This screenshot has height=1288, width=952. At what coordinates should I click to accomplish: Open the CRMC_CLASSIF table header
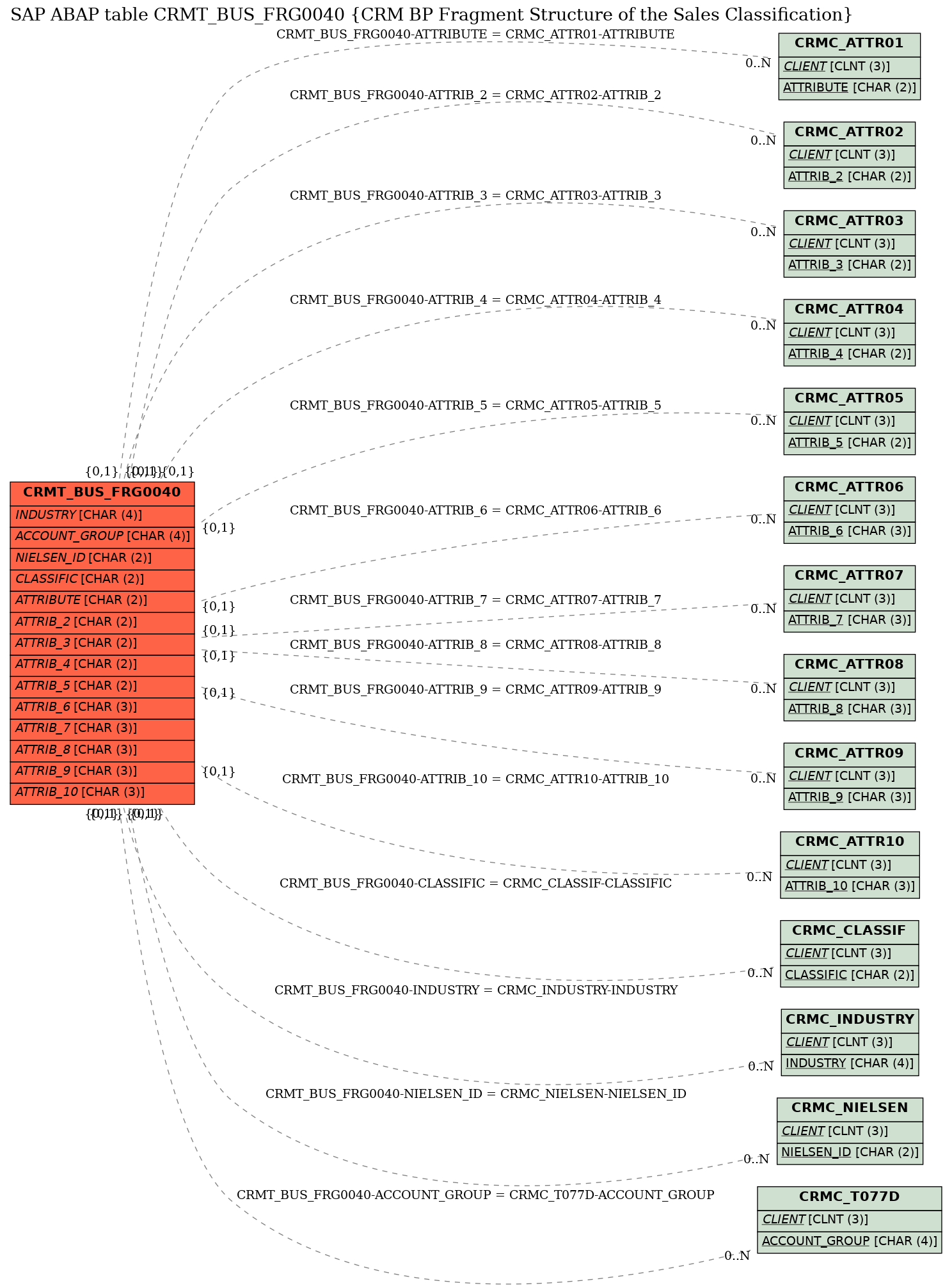pos(849,932)
